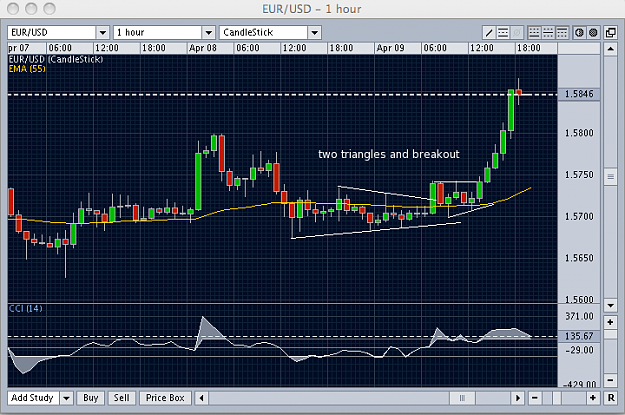625x415 pixels.
Task: Click the CCI (14) indicator label
Action: pyautogui.click(x=26, y=308)
